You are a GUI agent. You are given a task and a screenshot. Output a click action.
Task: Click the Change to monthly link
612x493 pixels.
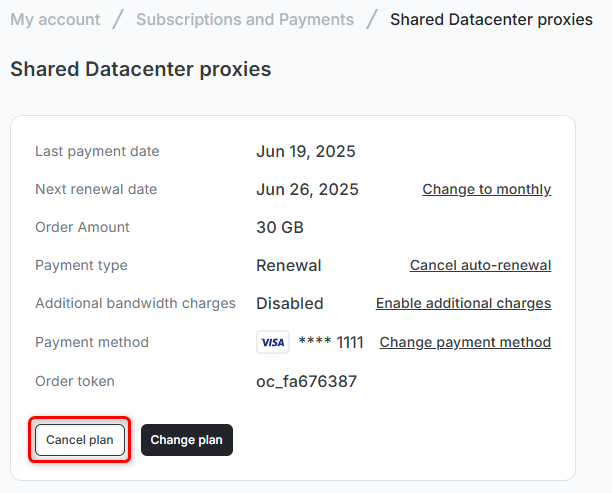tap(486, 189)
